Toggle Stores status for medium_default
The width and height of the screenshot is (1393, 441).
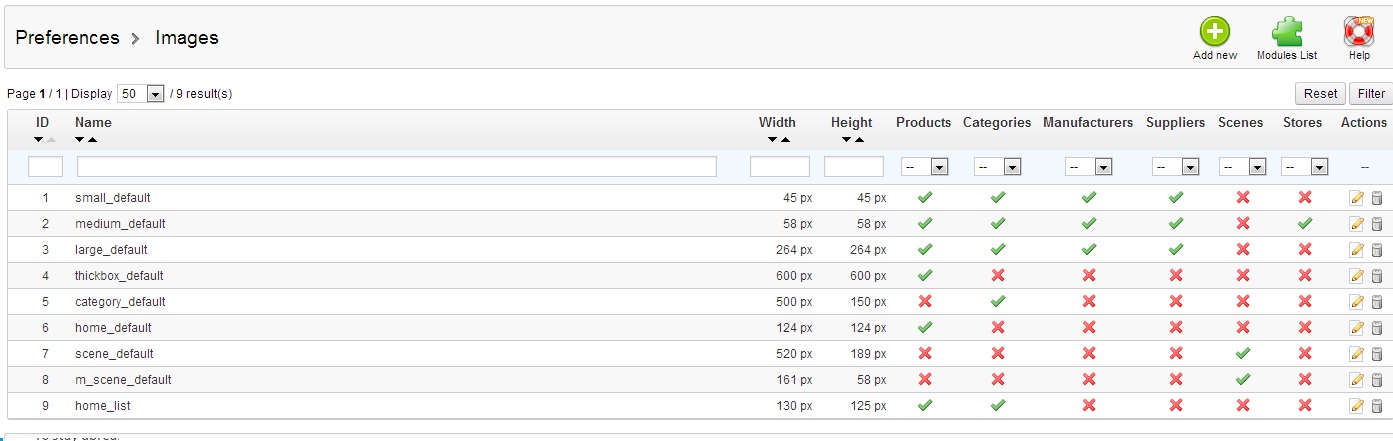point(1305,224)
